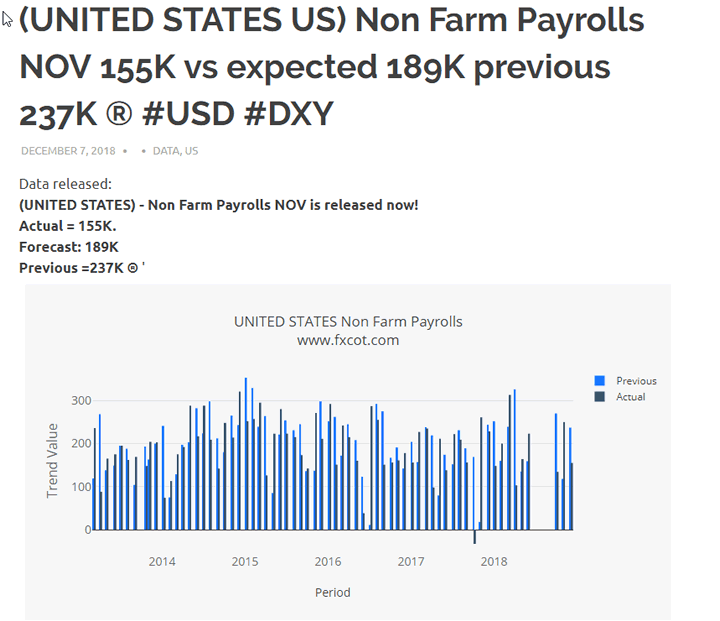Image resolution: width=720 pixels, height=621 pixels.
Task: Click the Forecast: 189K text line
Action: click(x=69, y=247)
